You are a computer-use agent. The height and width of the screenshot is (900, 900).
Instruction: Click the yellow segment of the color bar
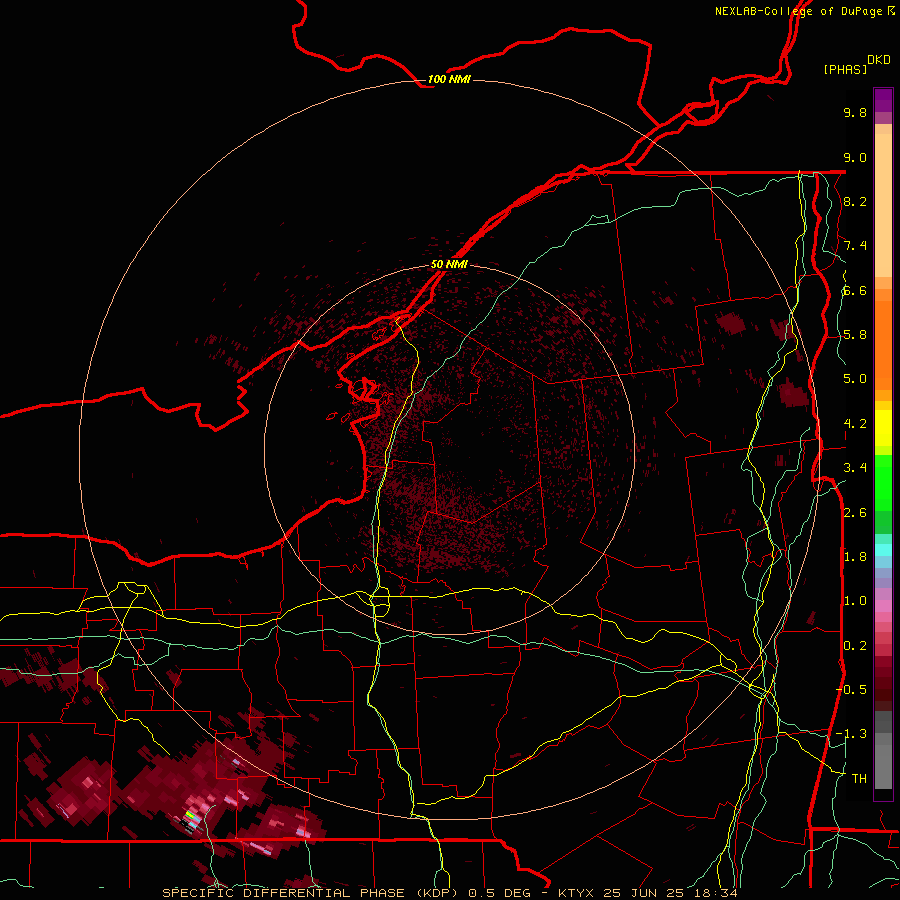883,428
